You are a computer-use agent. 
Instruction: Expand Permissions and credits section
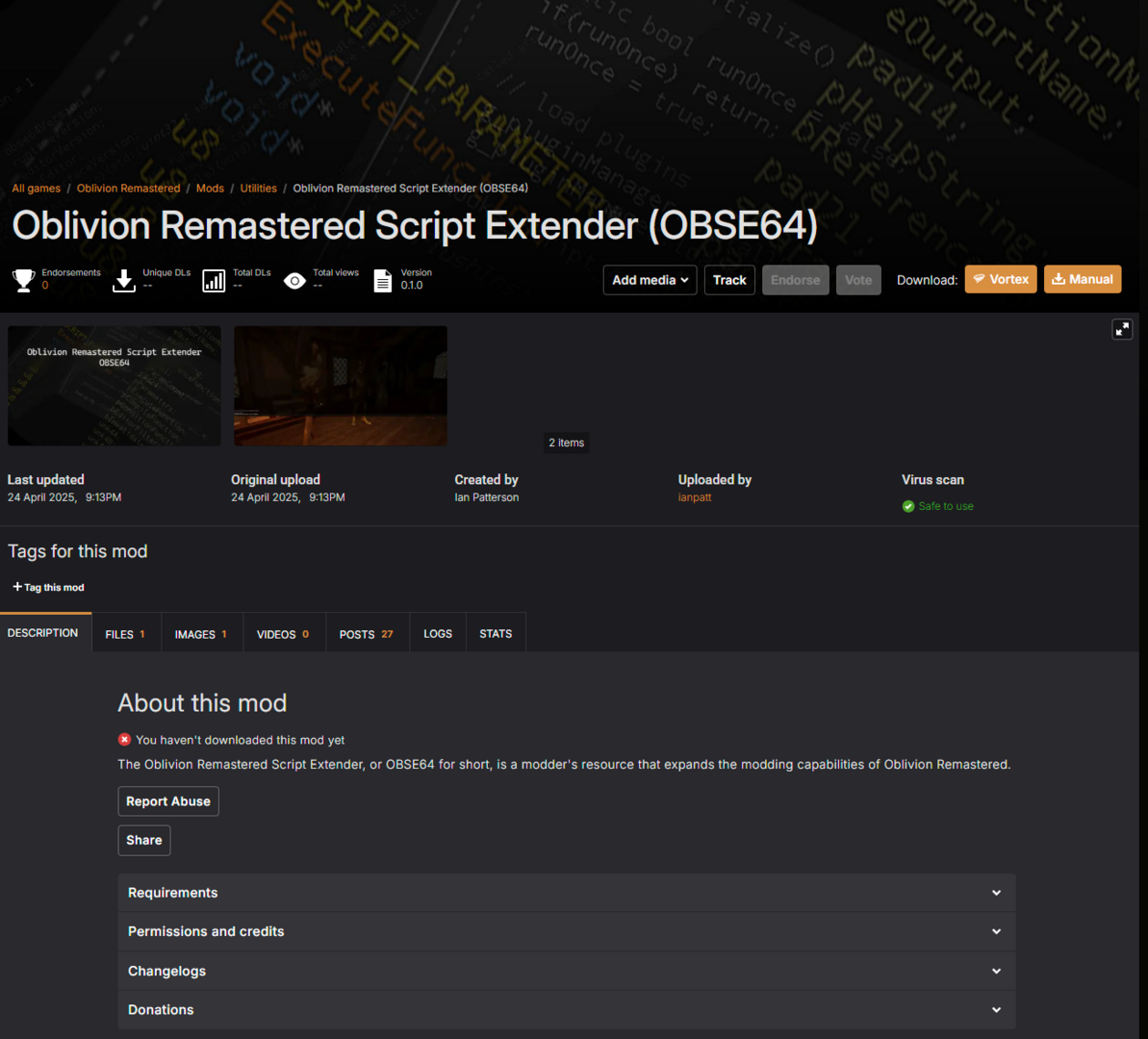point(566,931)
